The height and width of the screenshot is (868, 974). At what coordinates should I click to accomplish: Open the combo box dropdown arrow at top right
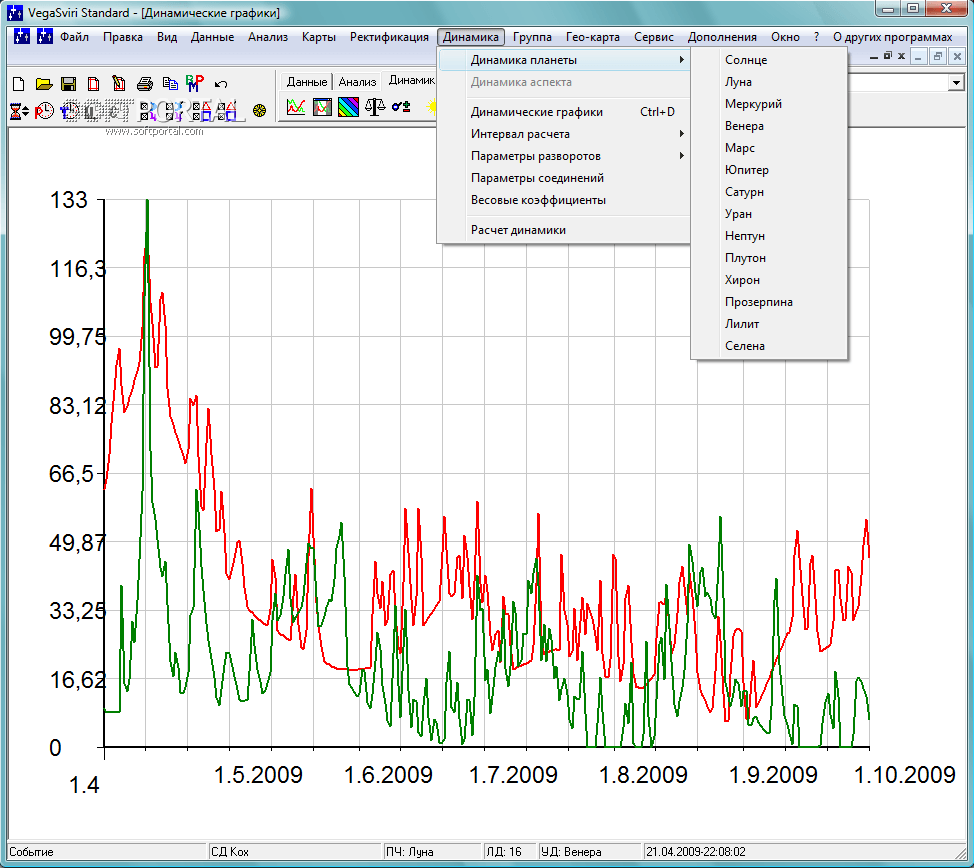pos(955,84)
